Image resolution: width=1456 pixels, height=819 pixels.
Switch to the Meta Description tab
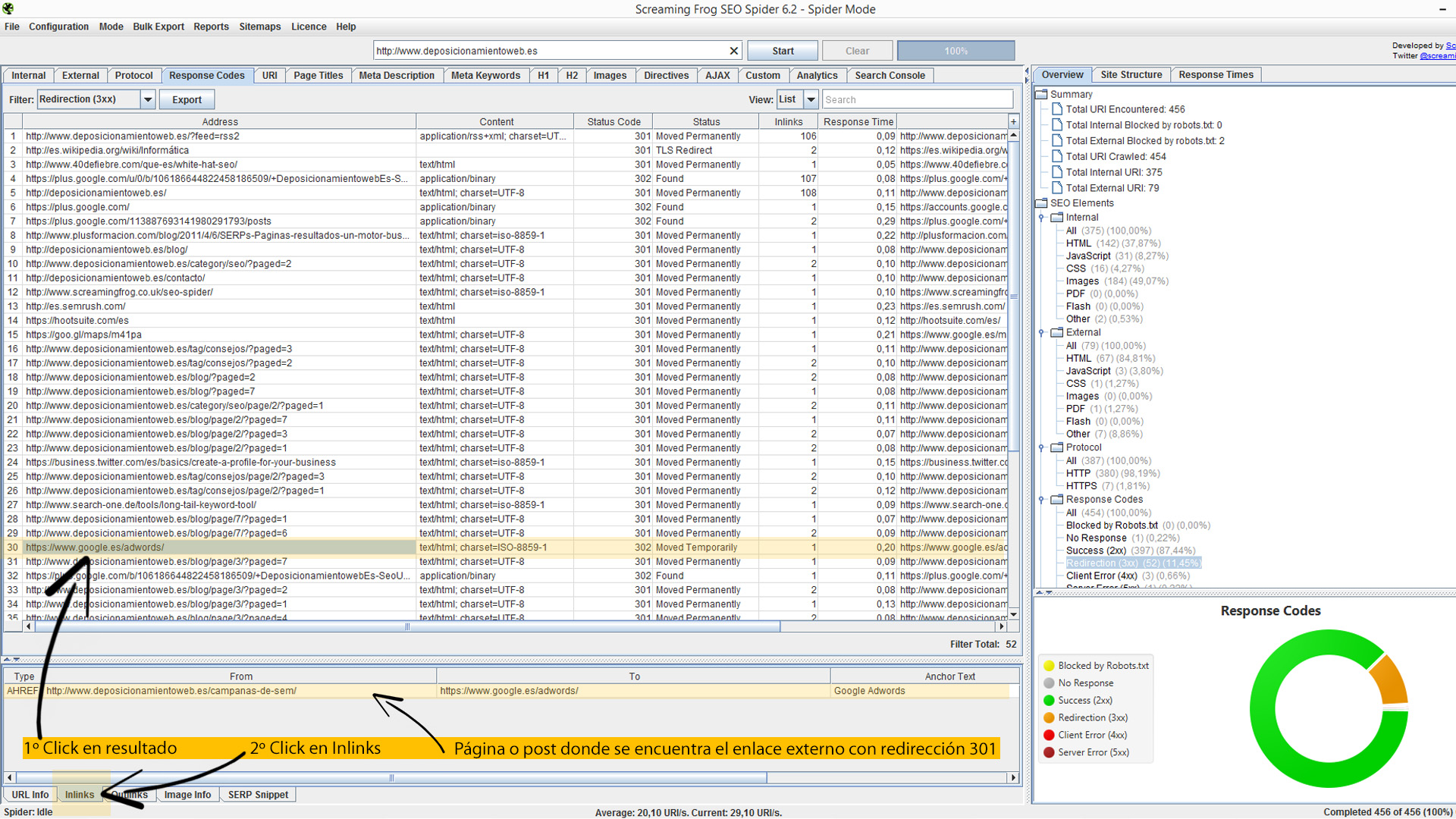(397, 75)
